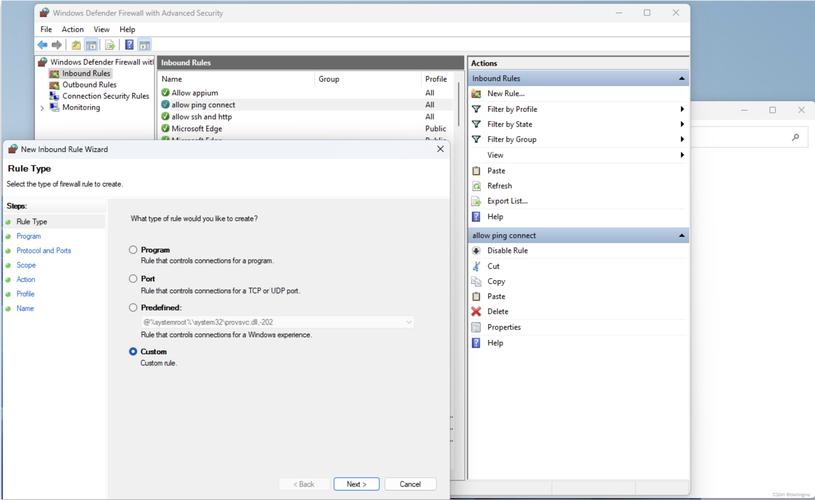Click the Outbound Rules tree icon

(x=54, y=85)
